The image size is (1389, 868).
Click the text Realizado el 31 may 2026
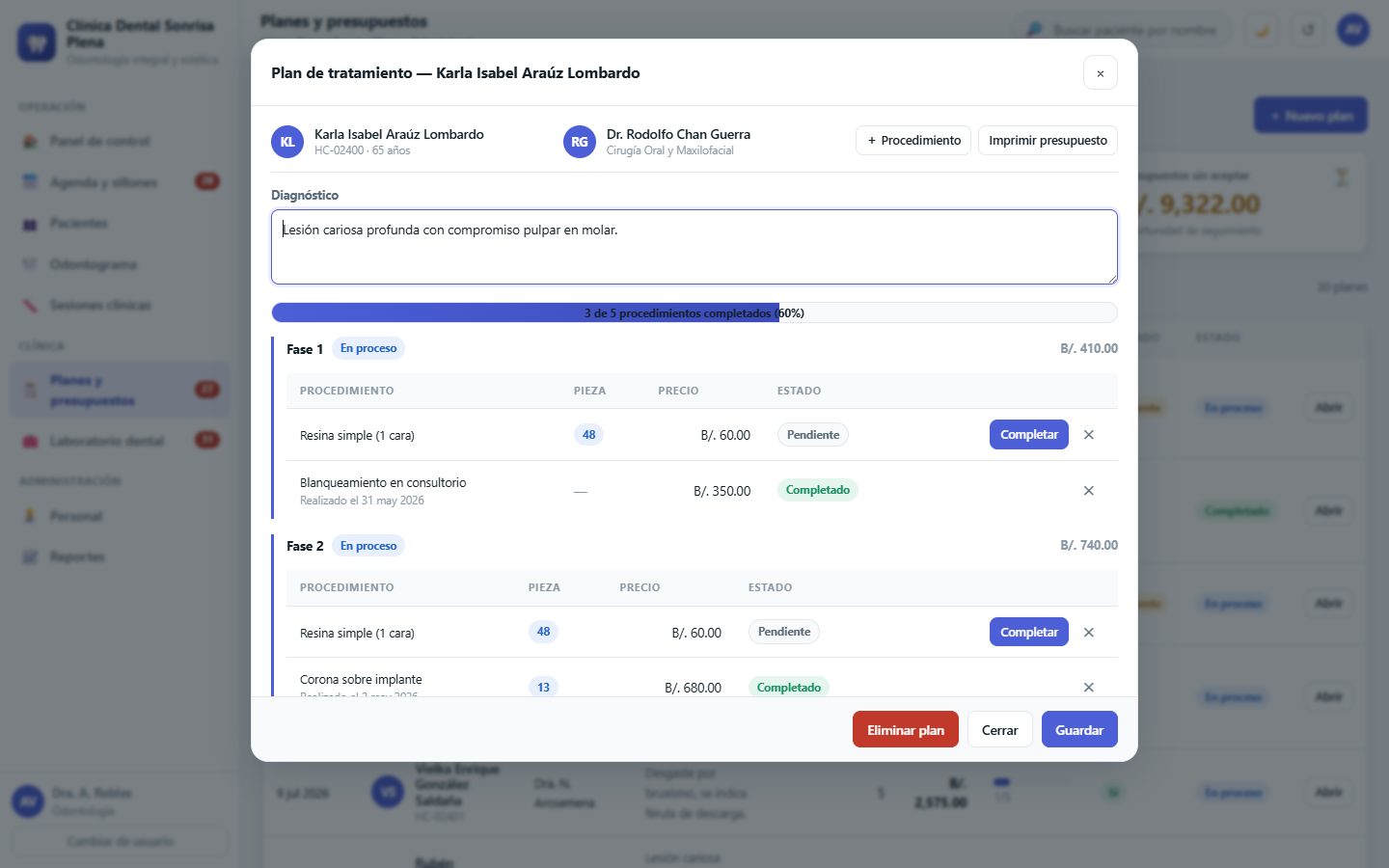pyautogui.click(x=362, y=501)
